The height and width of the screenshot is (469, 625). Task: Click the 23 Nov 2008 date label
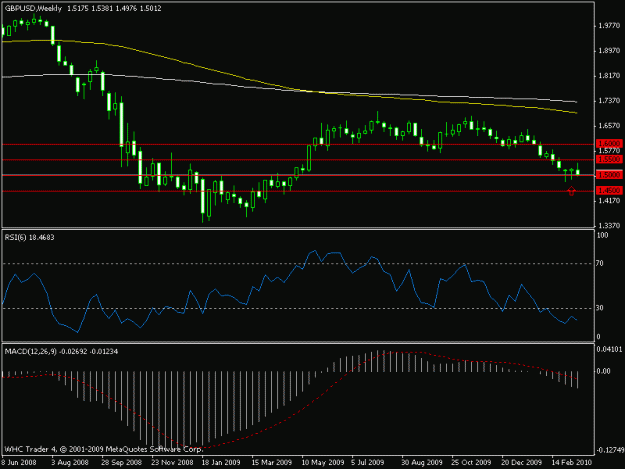172,463
